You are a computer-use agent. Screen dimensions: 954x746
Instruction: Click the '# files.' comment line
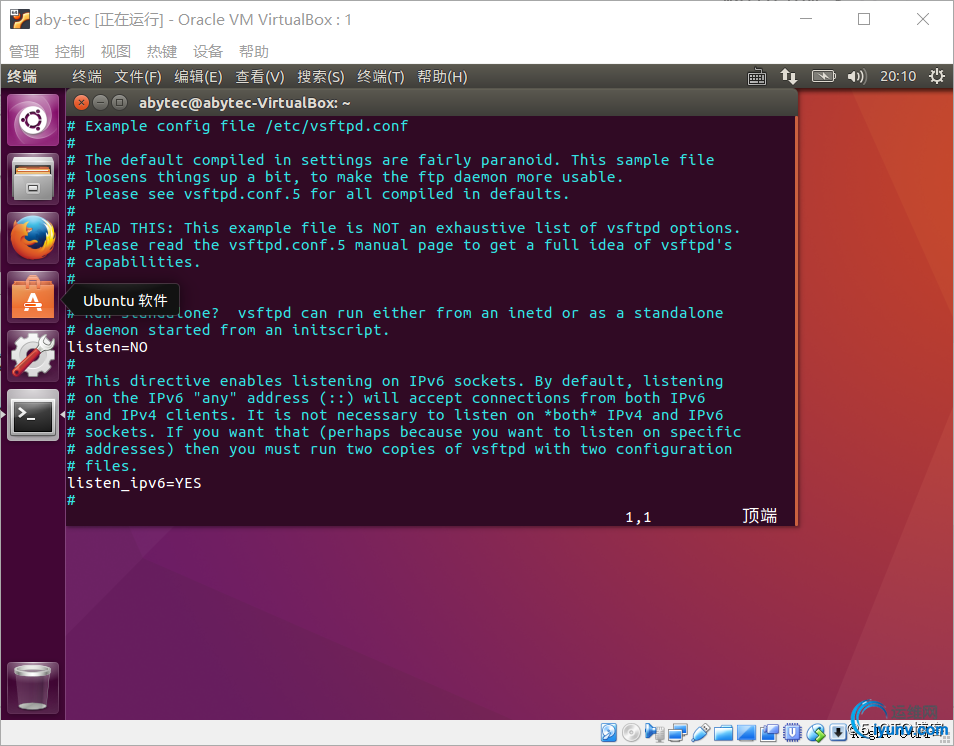coord(102,466)
